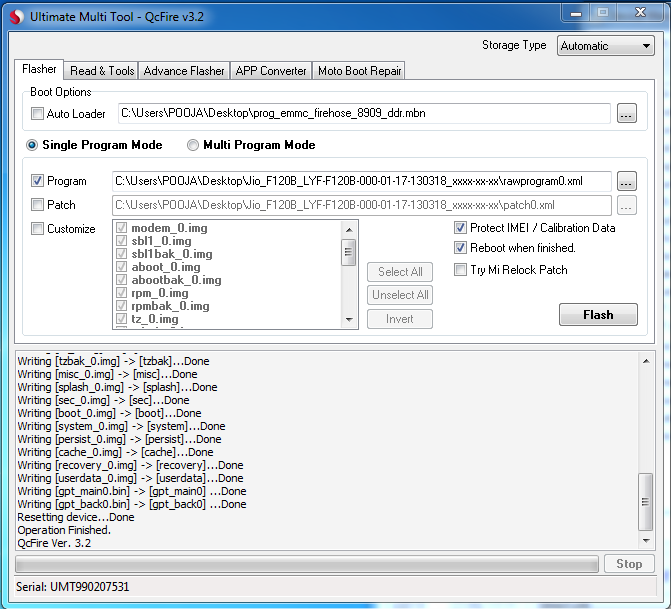This screenshot has height=609, width=671.
Task: Click the 'Resetting device…Done' log line
Action: click(x=76, y=517)
